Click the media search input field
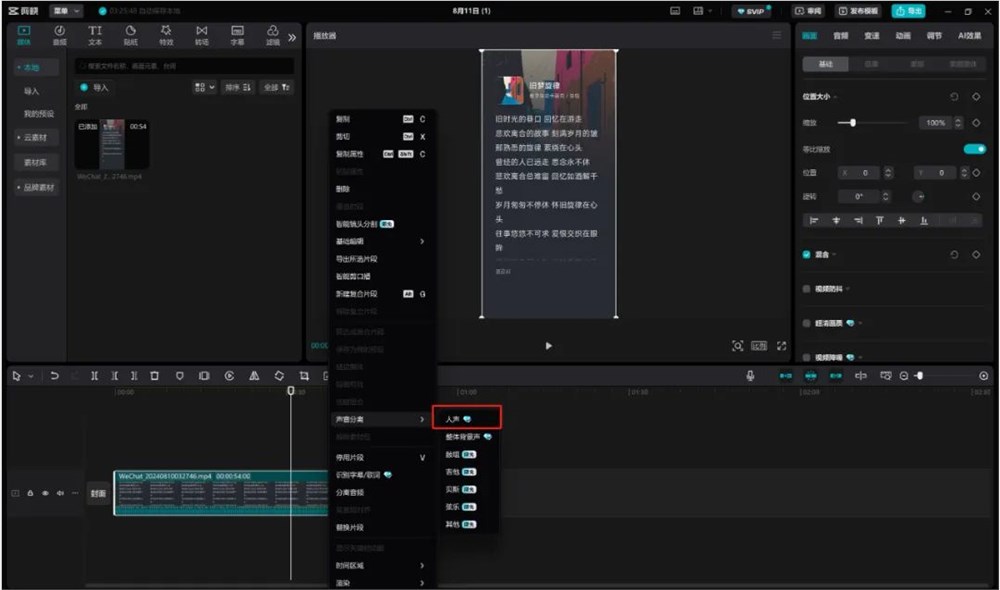 (185, 66)
